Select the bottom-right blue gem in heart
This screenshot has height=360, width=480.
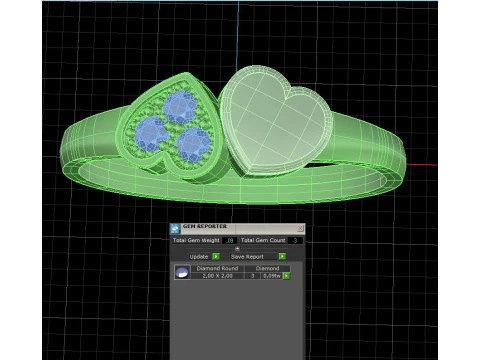coord(194,143)
